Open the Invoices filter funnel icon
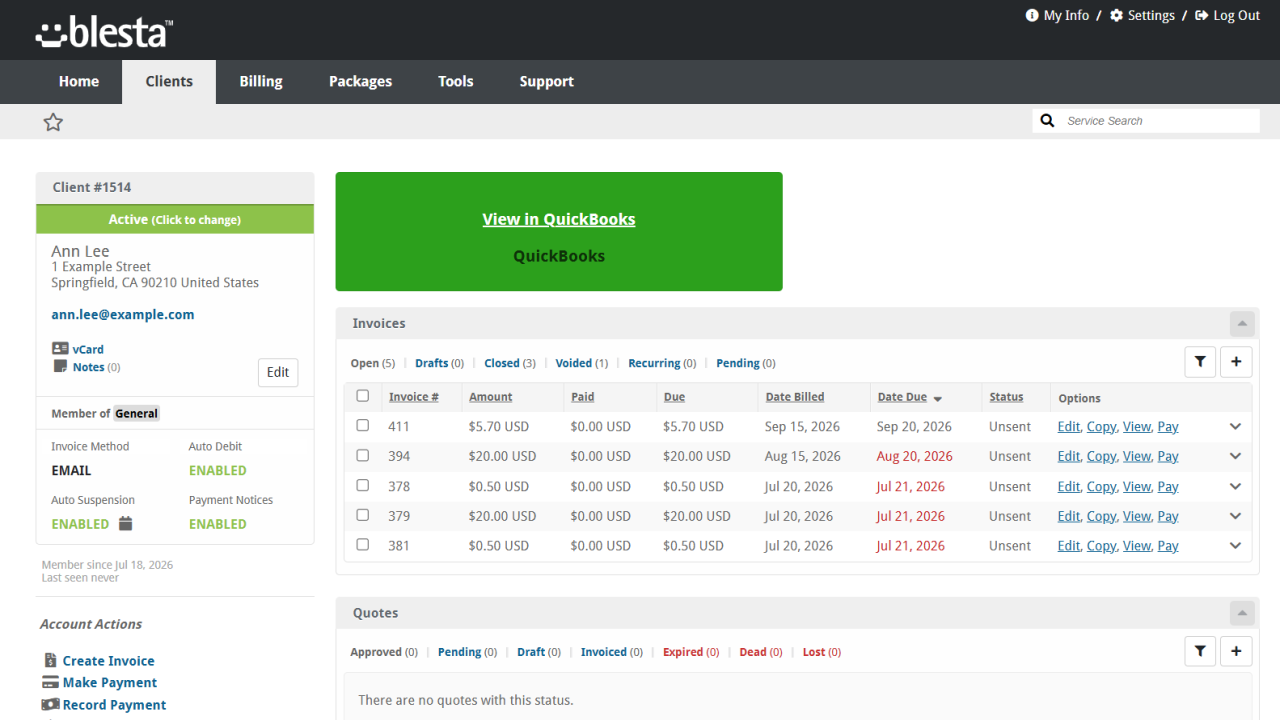 (x=1200, y=362)
